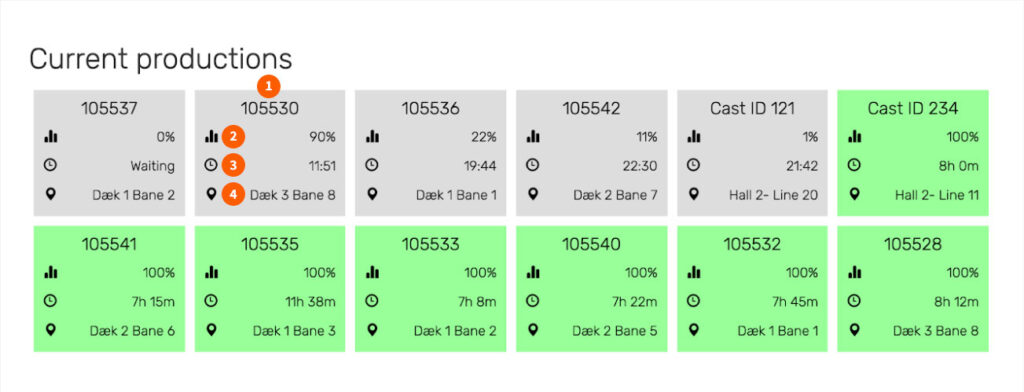
Task: Click the progress bar-chart icon in card 105537
Action: [50, 137]
